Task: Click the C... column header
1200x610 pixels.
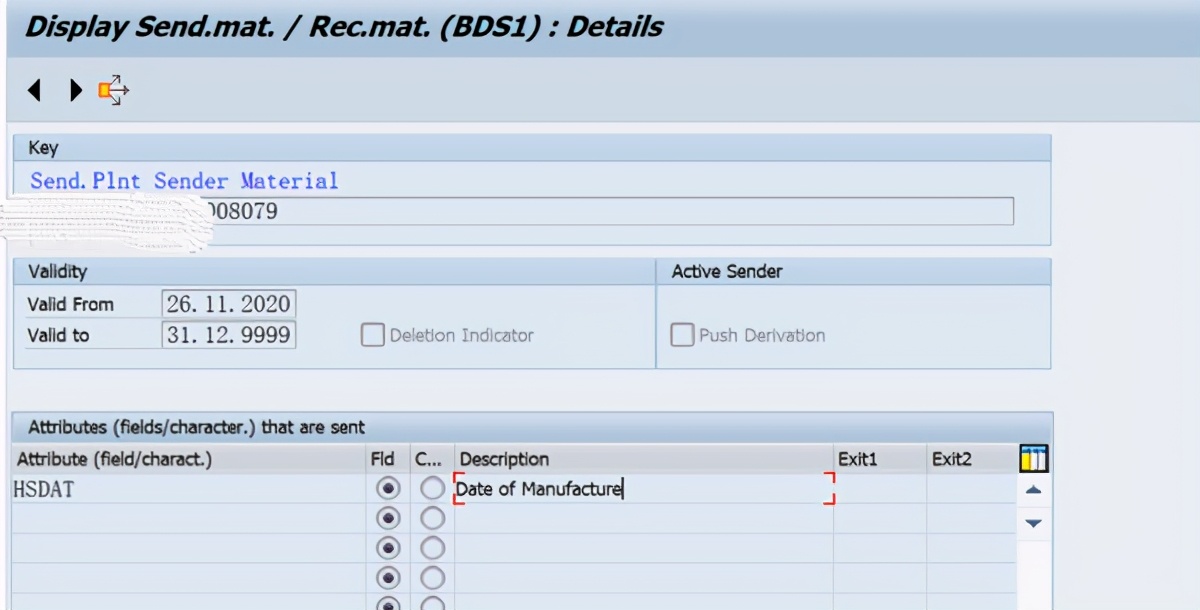Action: tap(432, 459)
